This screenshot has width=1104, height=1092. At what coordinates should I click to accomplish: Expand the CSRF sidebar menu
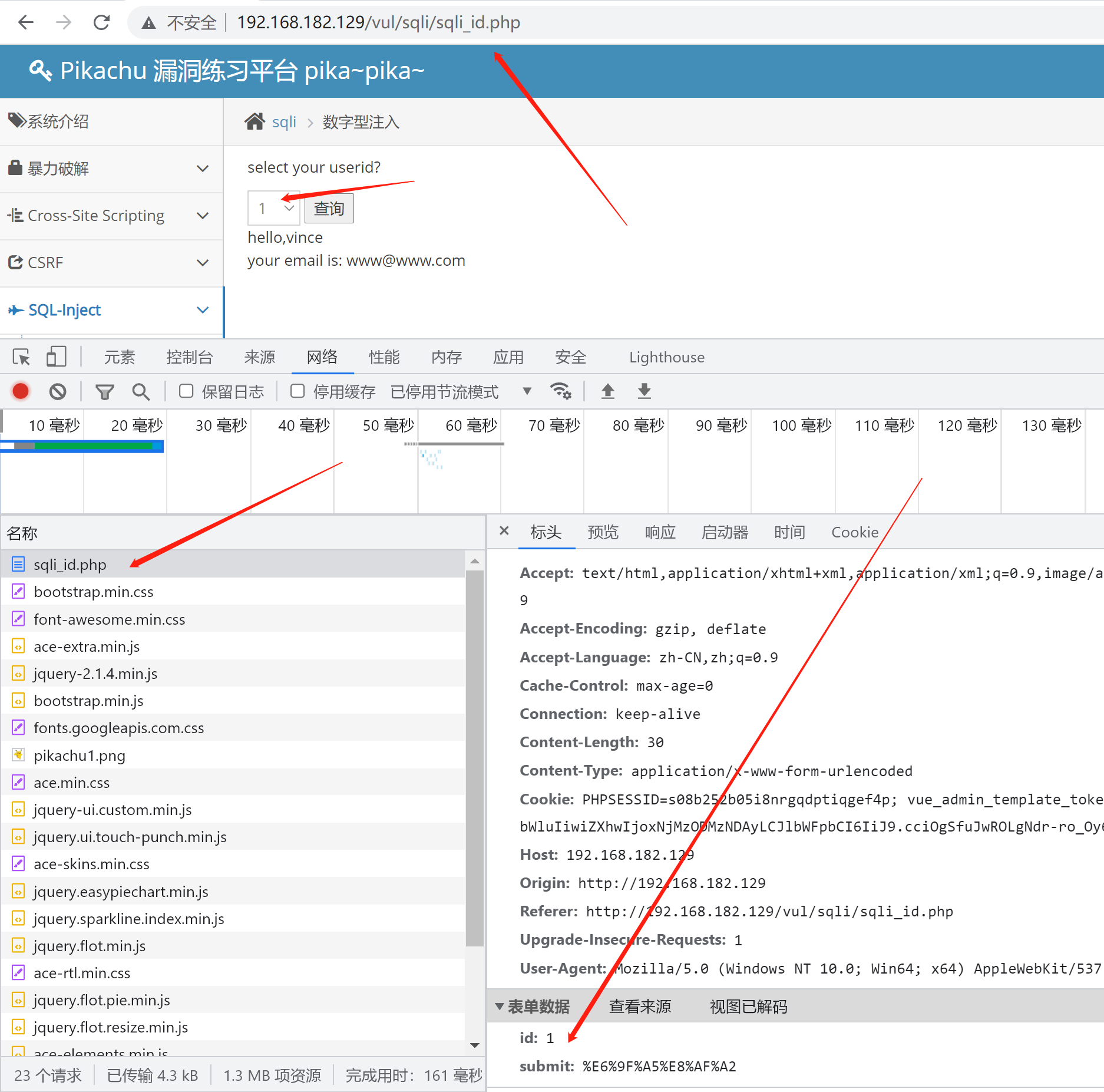(x=112, y=263)
